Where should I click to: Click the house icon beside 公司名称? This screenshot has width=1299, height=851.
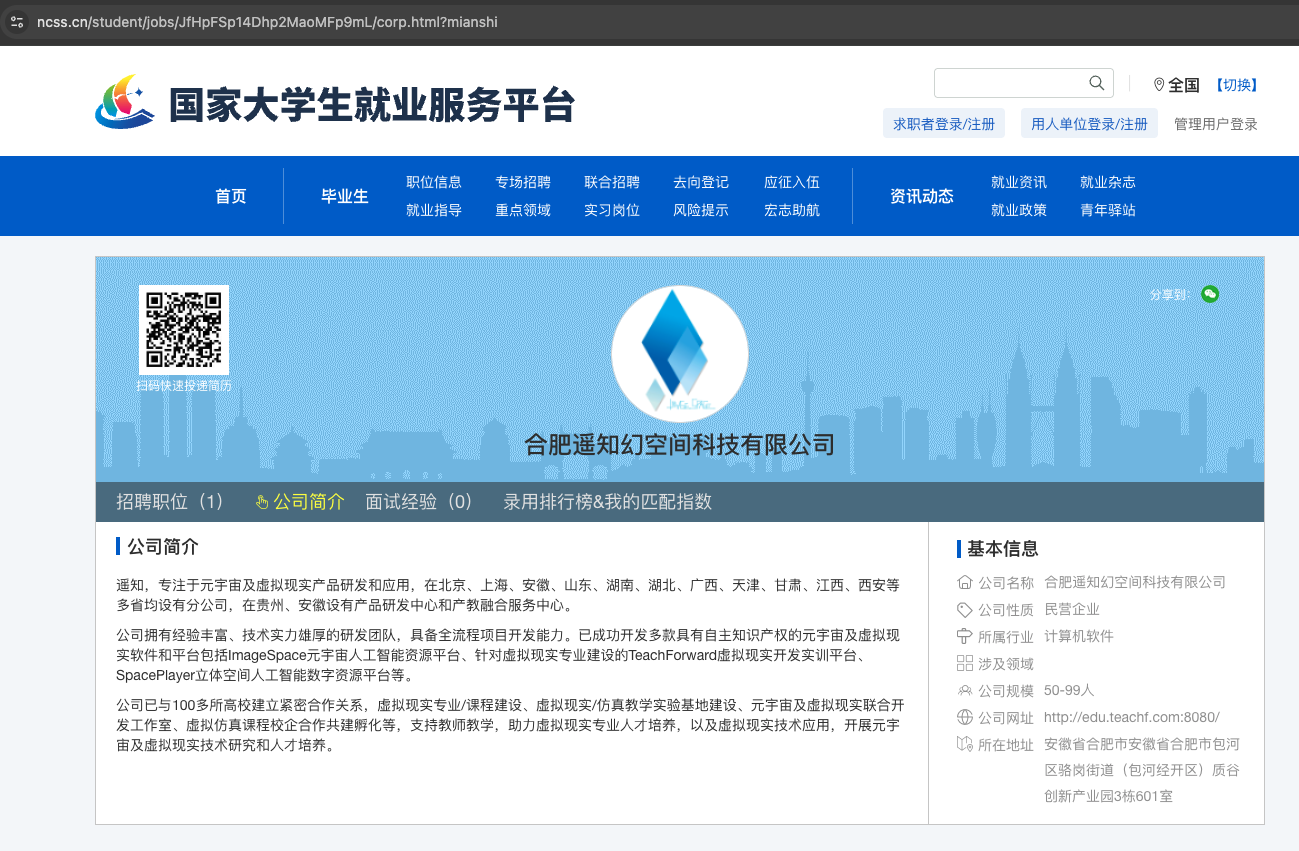tap(965, 582)
